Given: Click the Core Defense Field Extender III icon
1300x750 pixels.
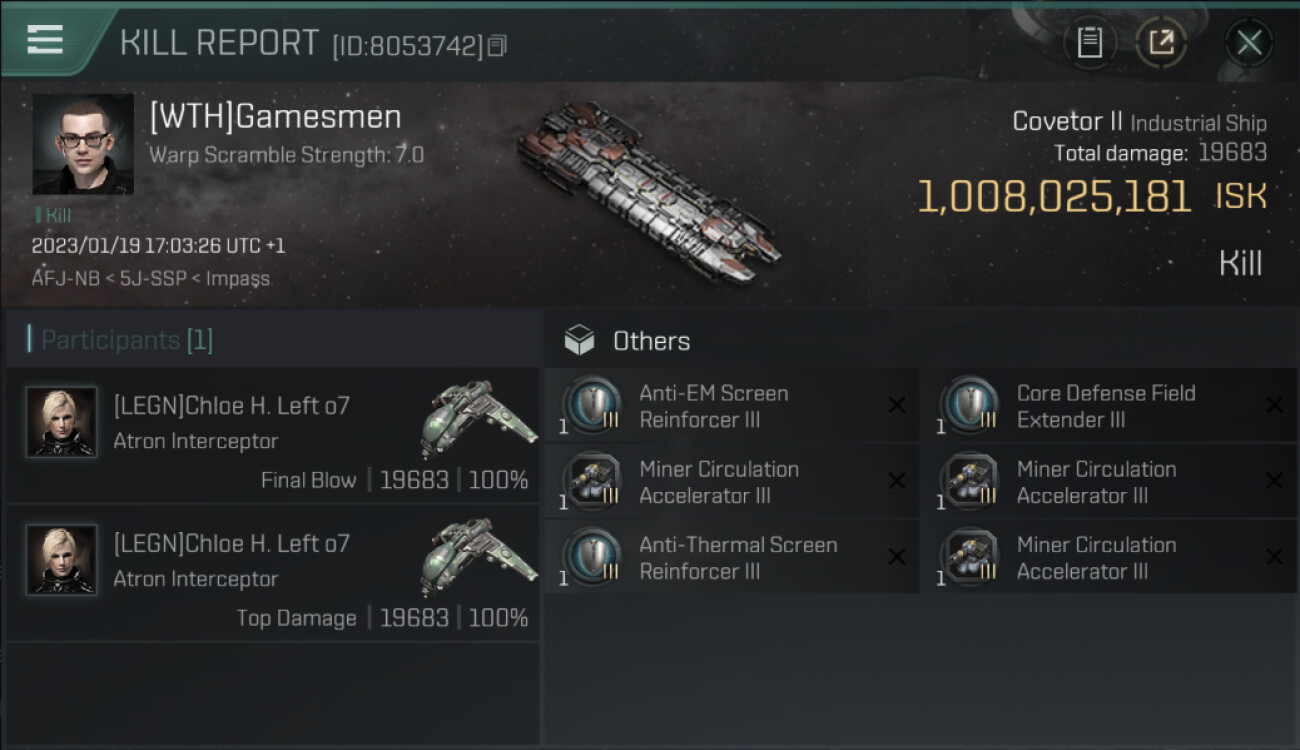Looking at the screenshot, I should [972, 406].
